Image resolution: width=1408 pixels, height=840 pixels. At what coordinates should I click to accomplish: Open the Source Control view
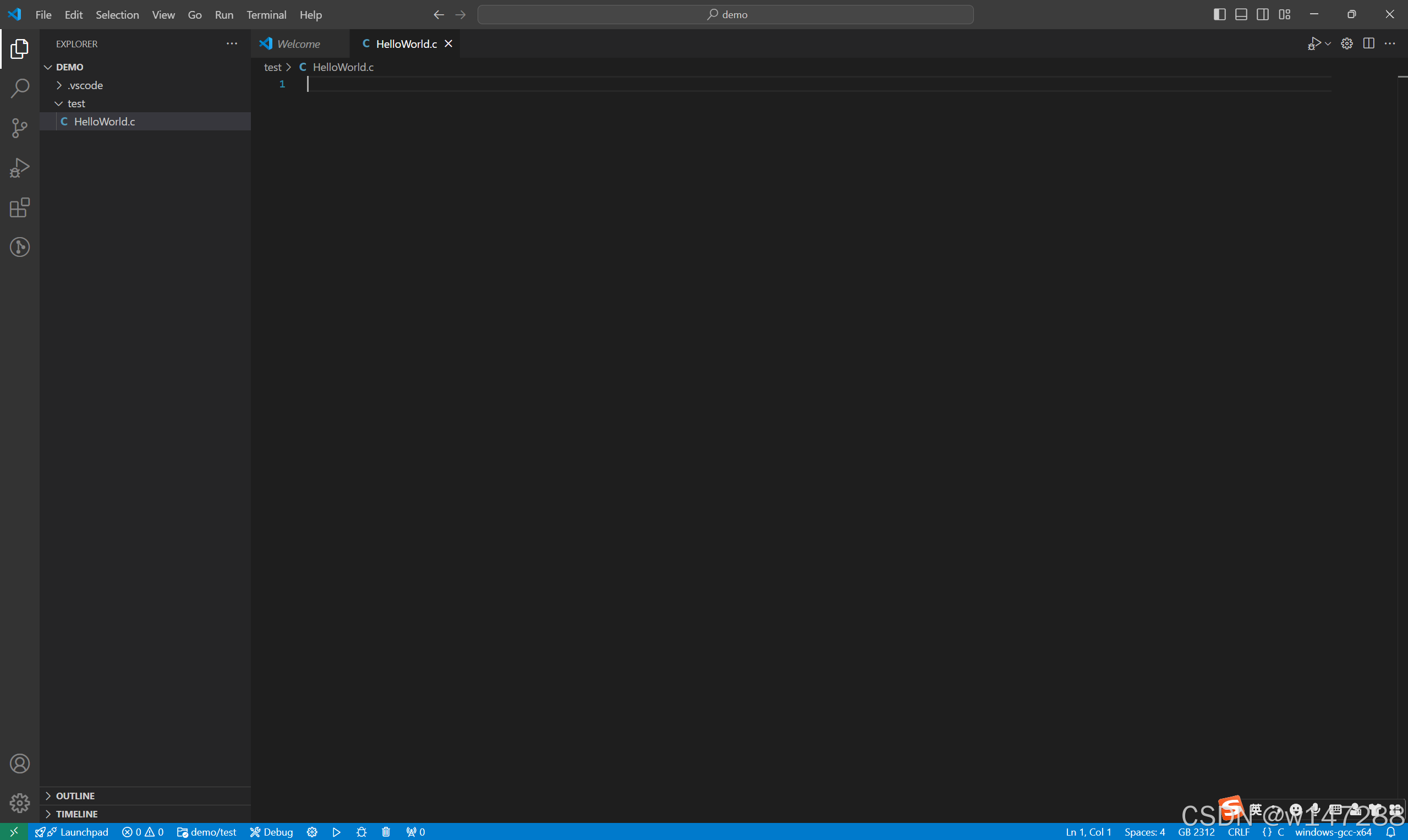click(20, 128)
